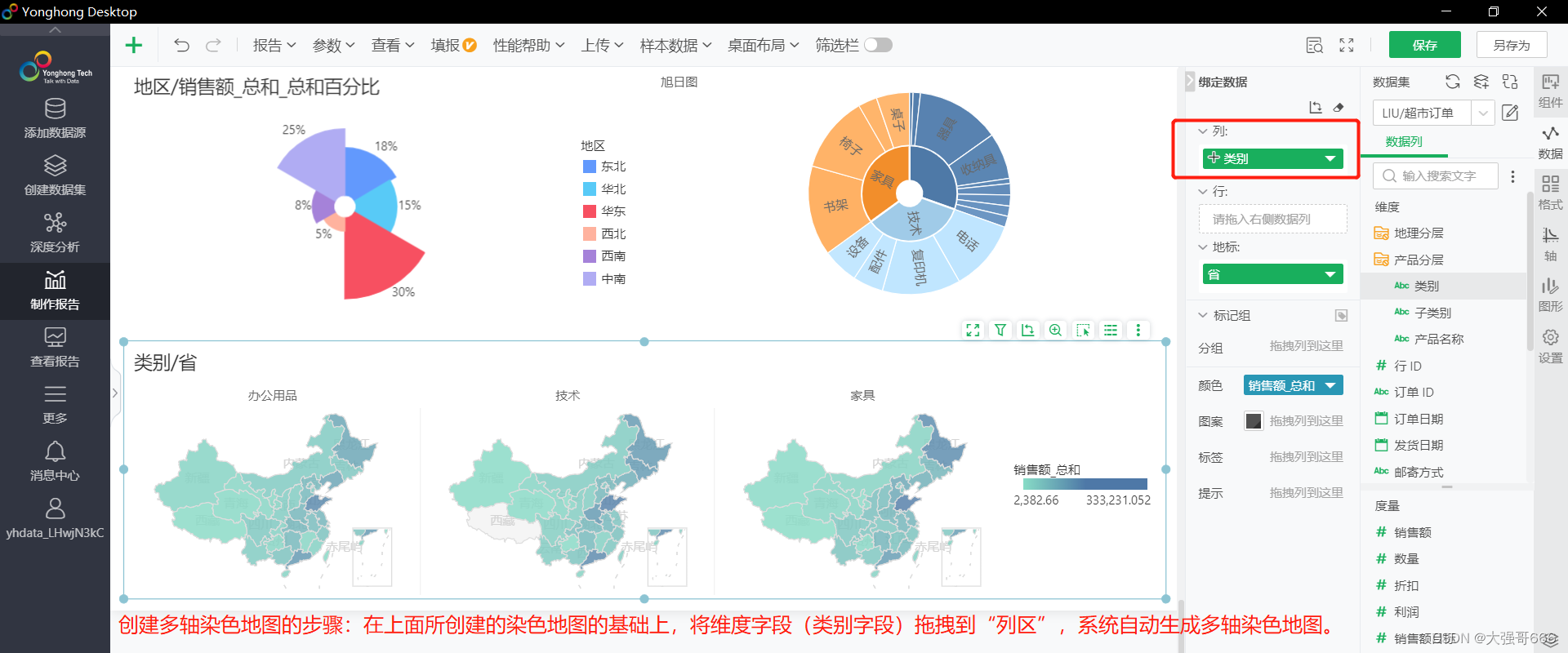This screenshot has height=653, width=1568.
Task: Select the 数据列 tab
Action: click(1404, 141)
